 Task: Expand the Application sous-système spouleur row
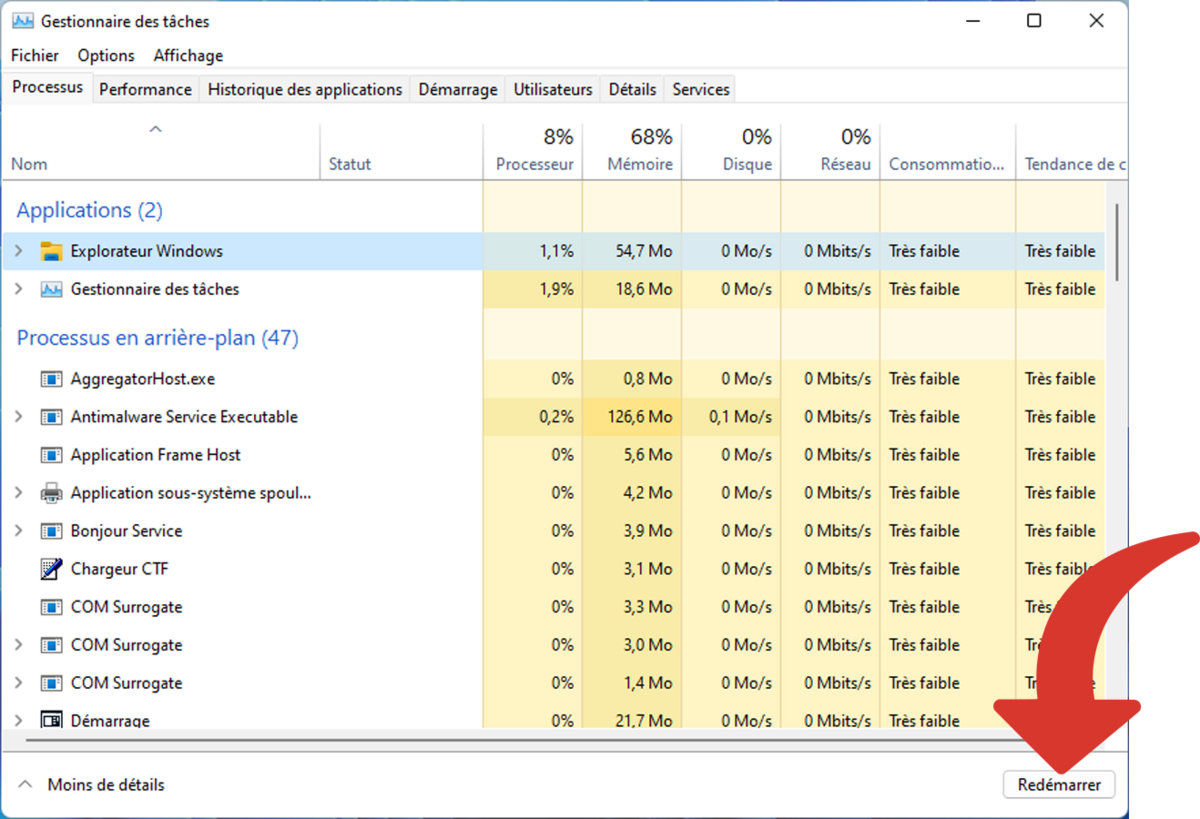tap(18, 493)
